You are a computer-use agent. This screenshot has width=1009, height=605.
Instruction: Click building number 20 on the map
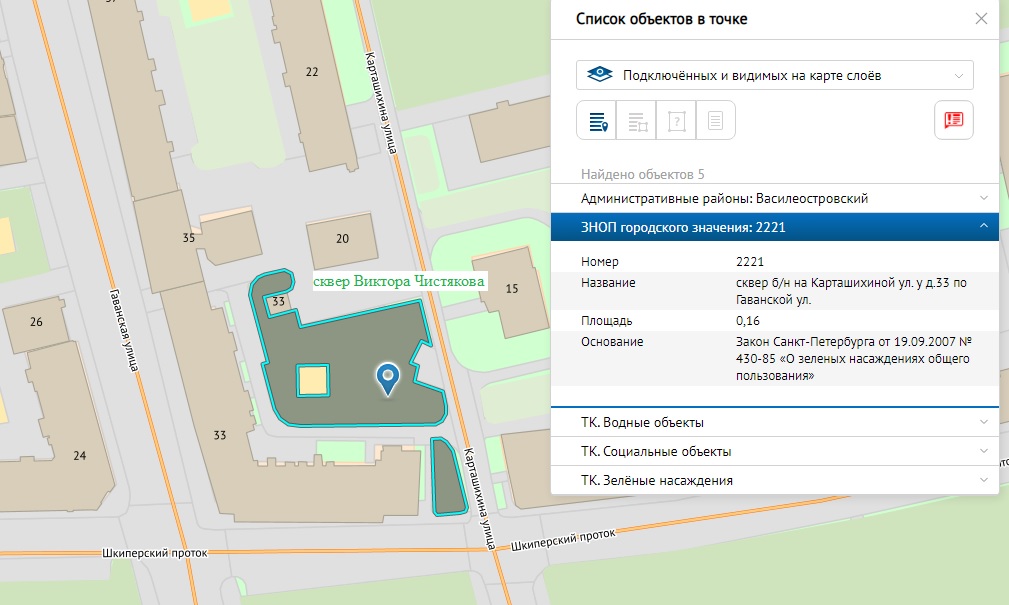pyautogui.click(x=342, y=239)
